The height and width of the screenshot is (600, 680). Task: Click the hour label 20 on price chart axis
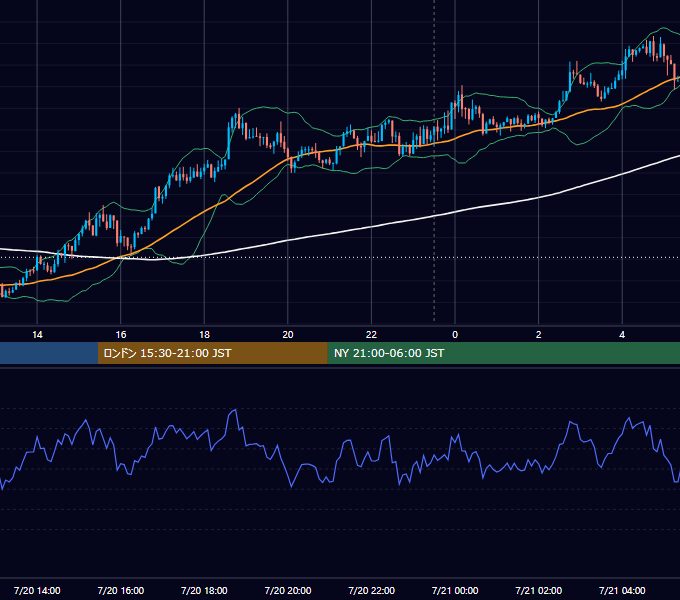click(288, 335)
